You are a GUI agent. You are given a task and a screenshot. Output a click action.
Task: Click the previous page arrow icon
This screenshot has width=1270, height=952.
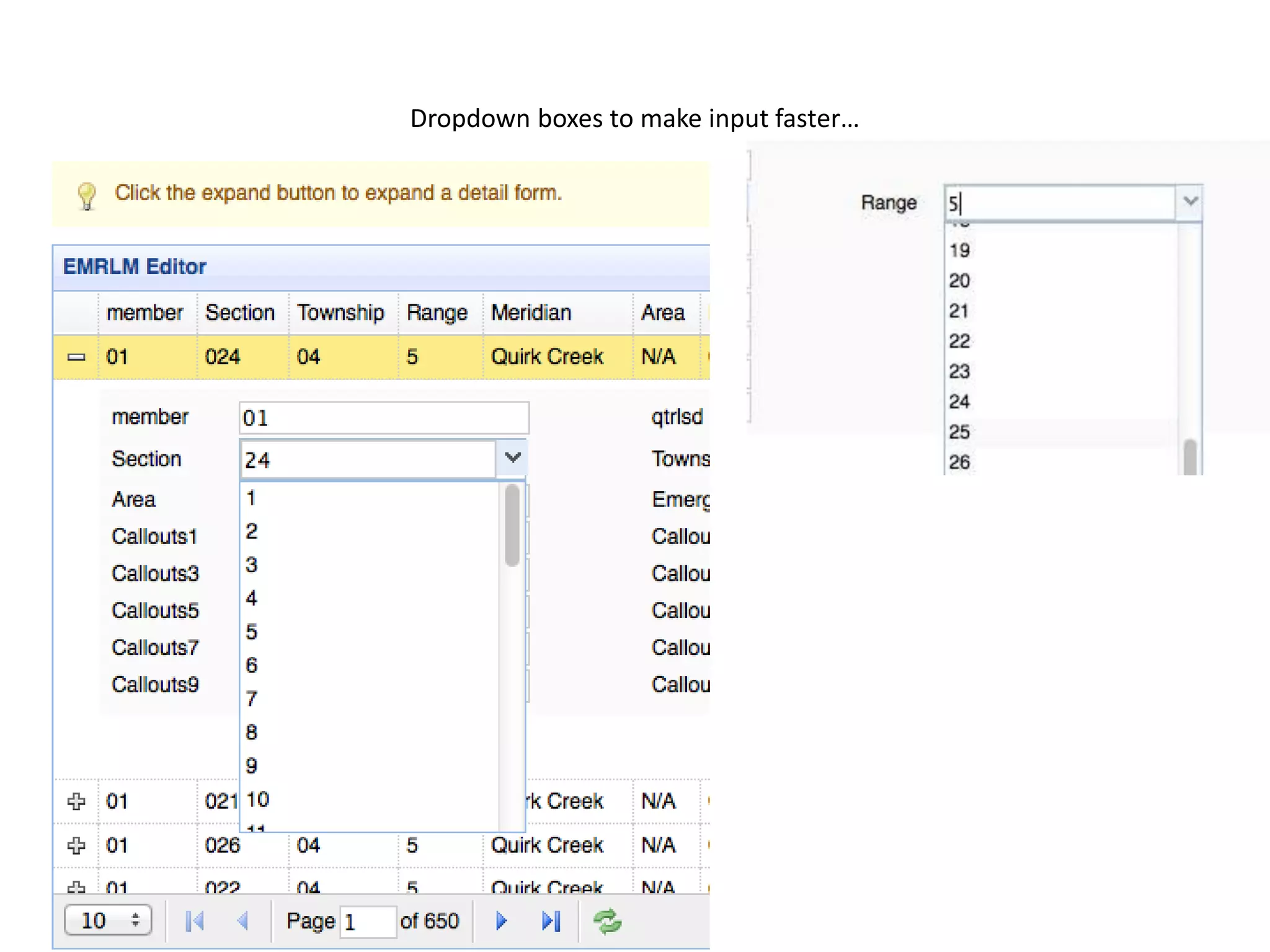pyautogui.click(x=243, y=921)
